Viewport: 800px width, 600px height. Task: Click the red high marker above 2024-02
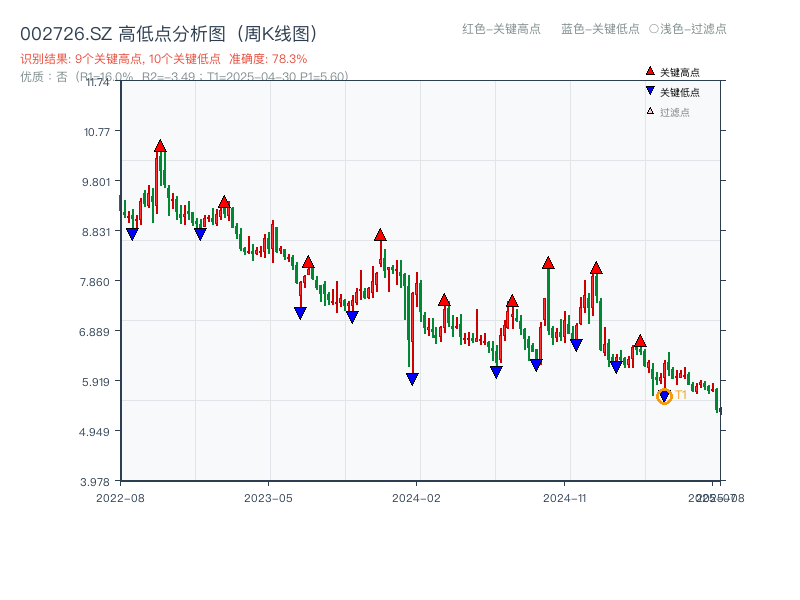(x=379, y=234)
